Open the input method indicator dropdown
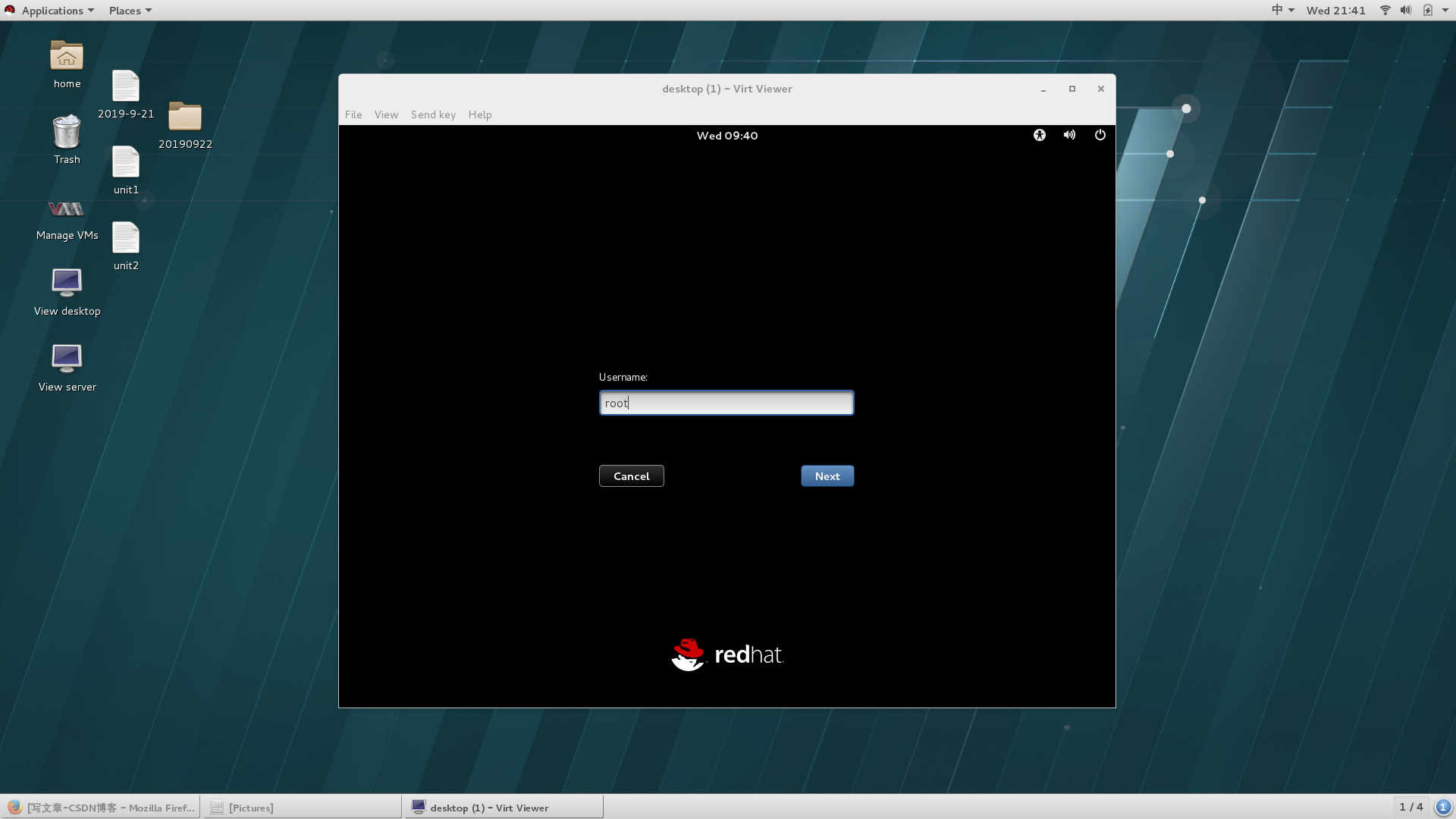The image size is (1456, 819). [1282, 10]
